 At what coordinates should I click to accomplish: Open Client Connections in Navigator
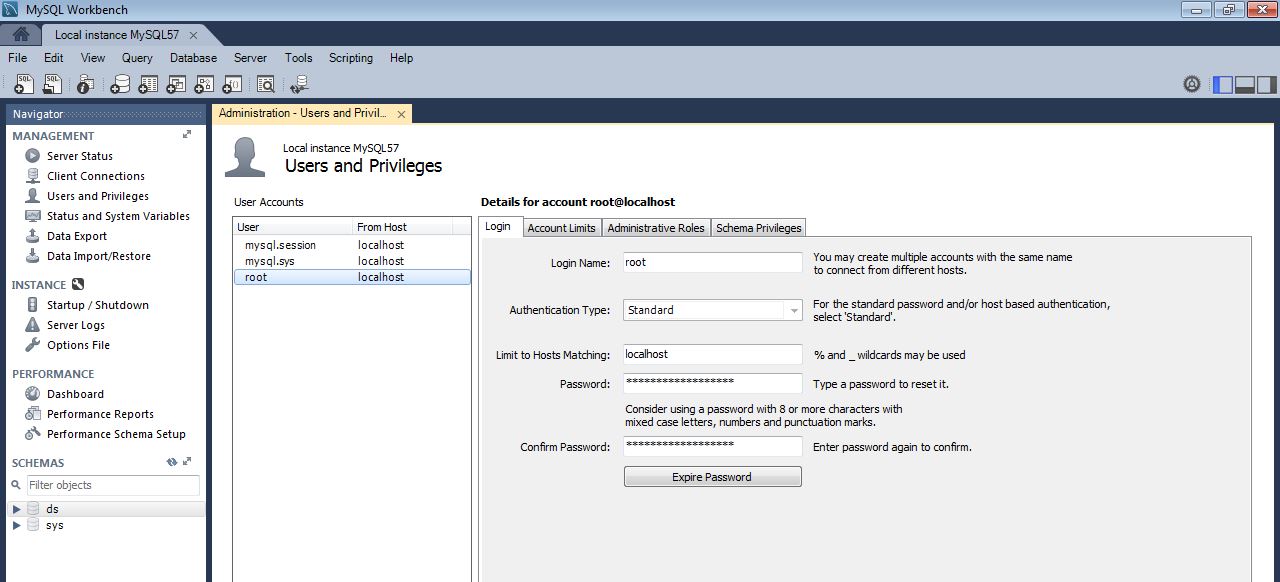[95, 176]
